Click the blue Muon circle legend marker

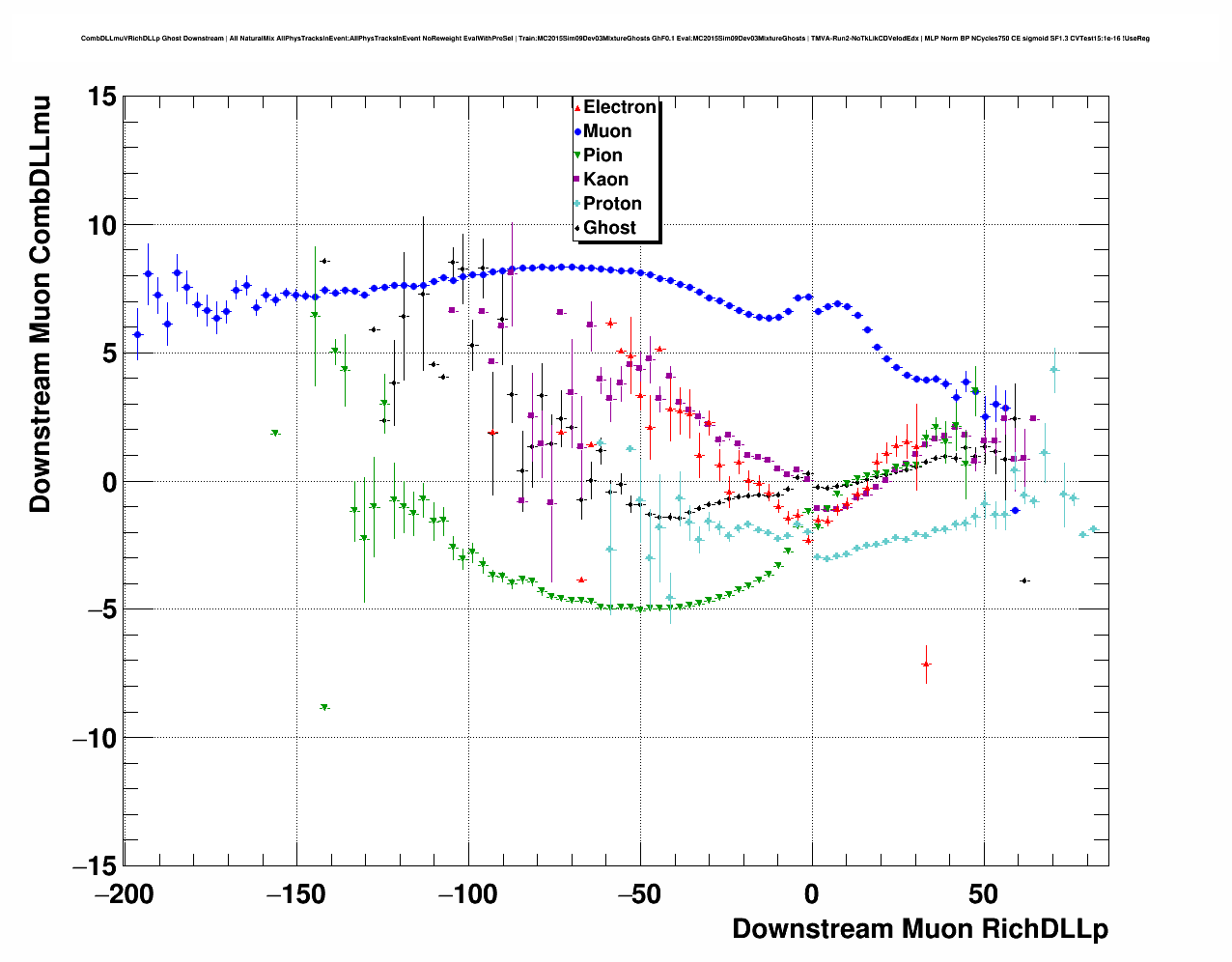577,132
